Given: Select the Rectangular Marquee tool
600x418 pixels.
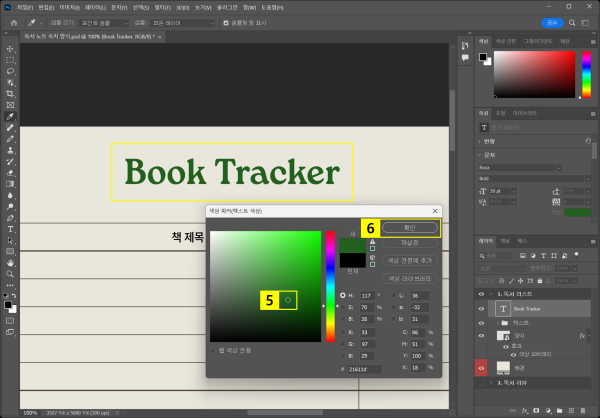Looking at the screenshot, I should (10, 60).
